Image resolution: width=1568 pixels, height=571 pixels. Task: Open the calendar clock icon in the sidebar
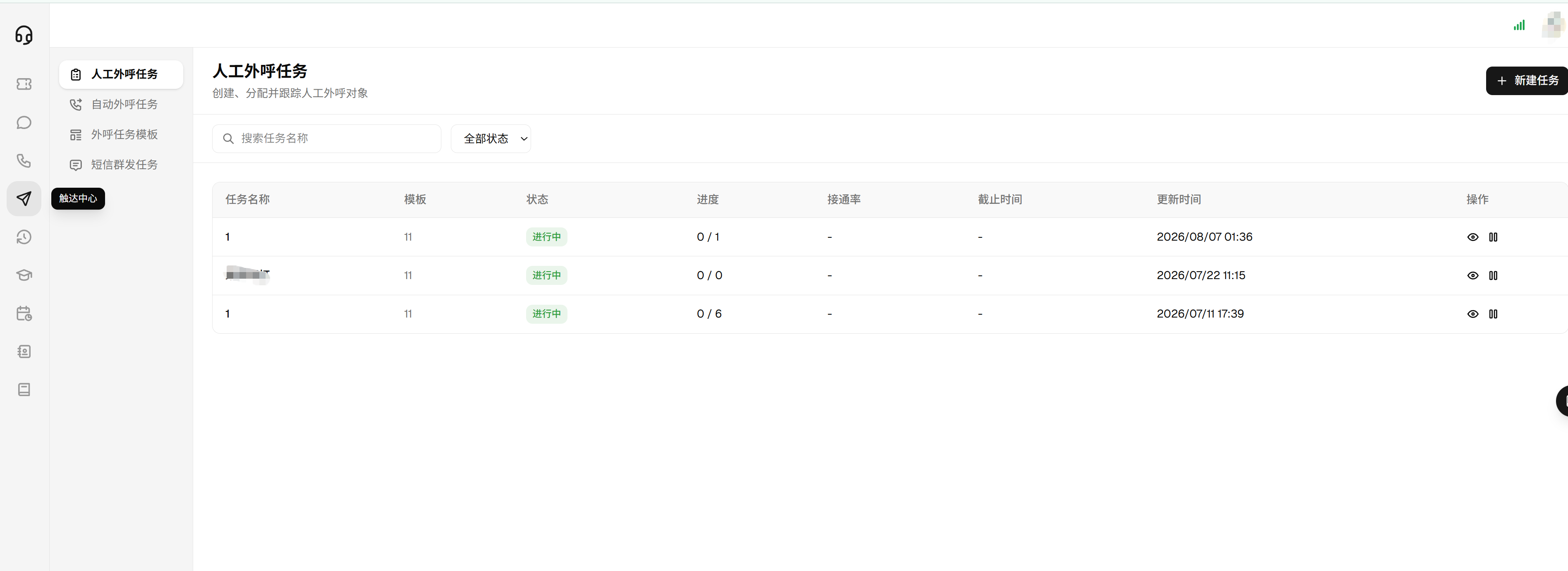[24, 313]
